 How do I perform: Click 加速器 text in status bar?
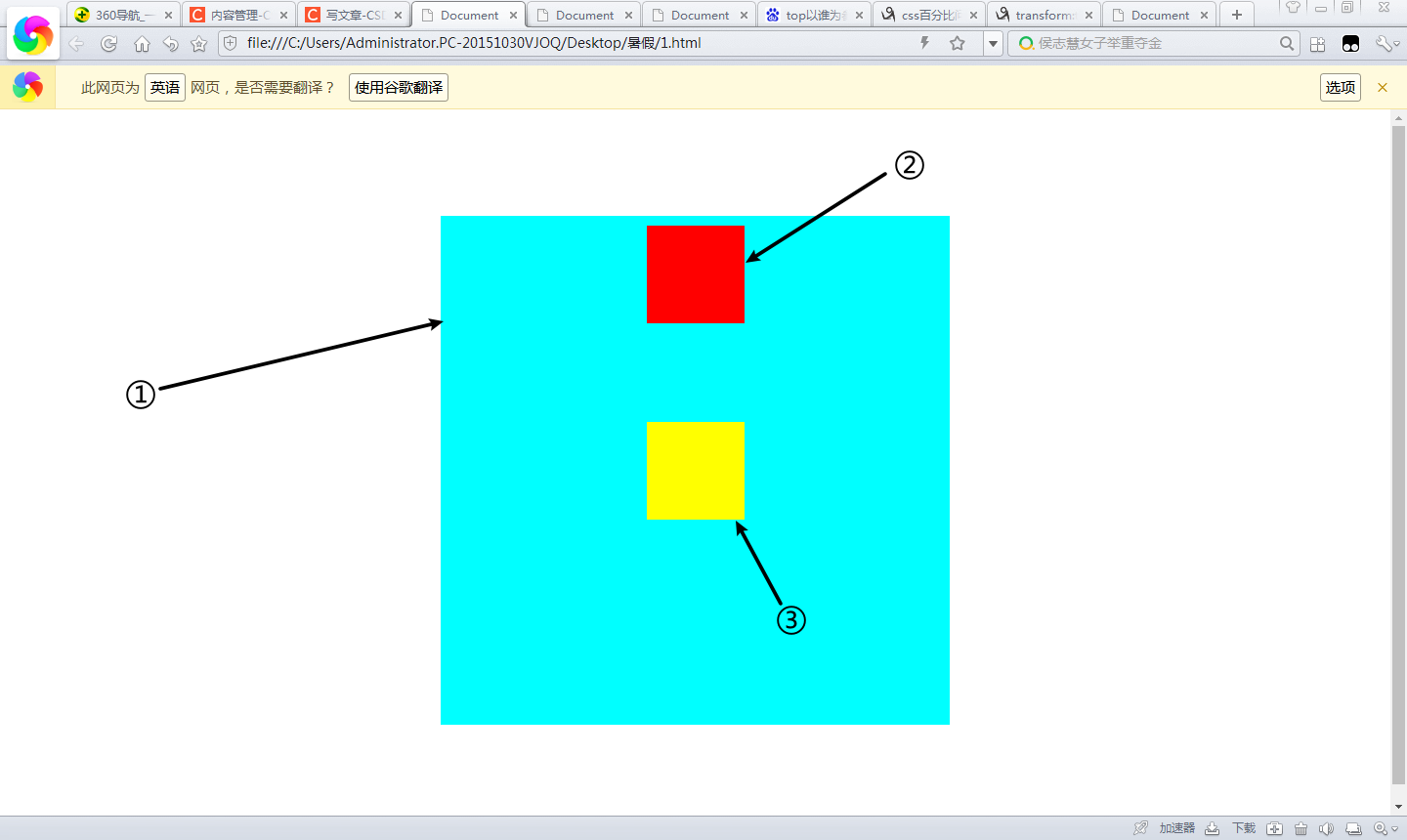[x=1177, y=828]
